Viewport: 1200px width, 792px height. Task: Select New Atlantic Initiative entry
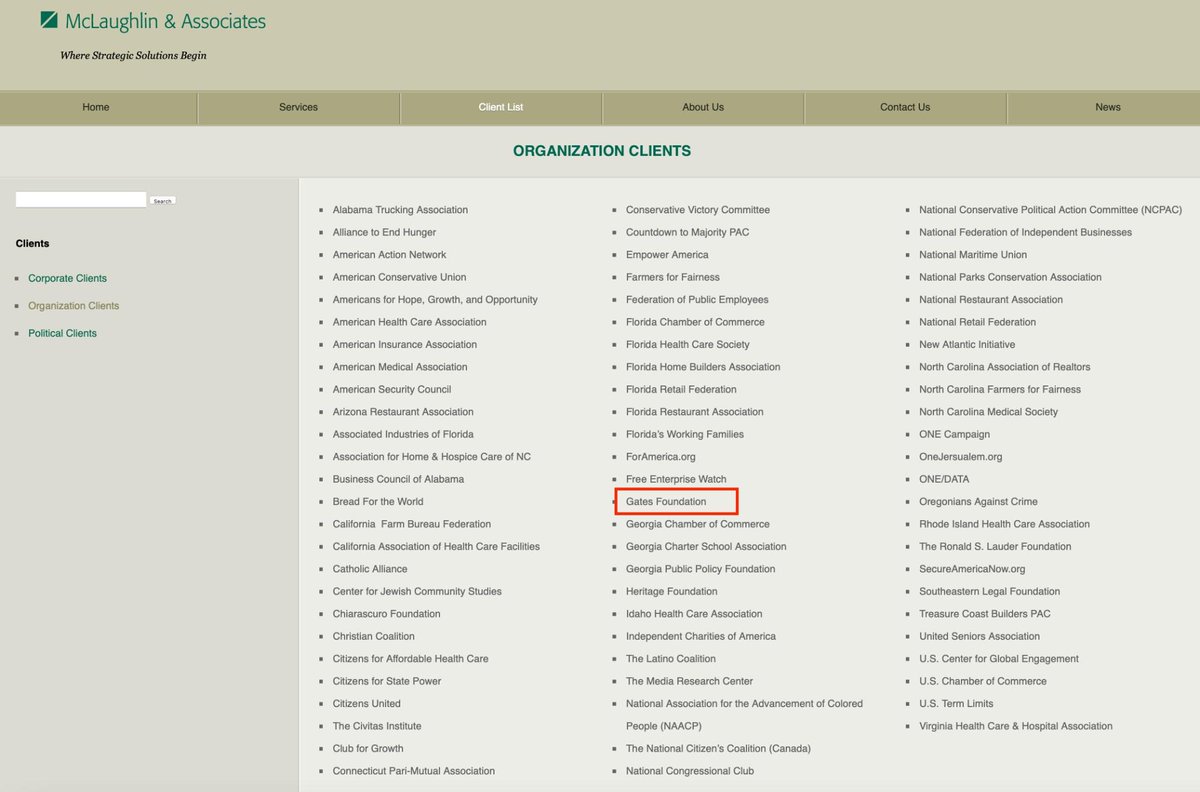(x=967, y=345)
